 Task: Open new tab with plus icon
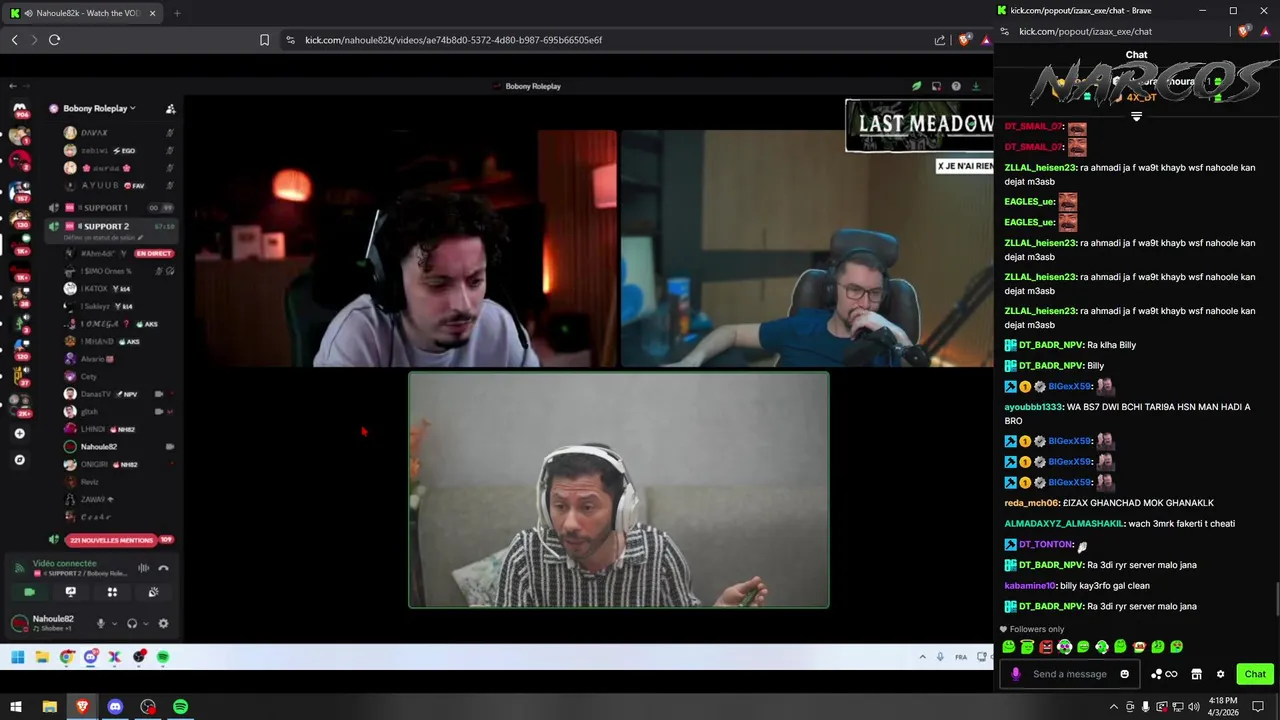click(177, 13)
